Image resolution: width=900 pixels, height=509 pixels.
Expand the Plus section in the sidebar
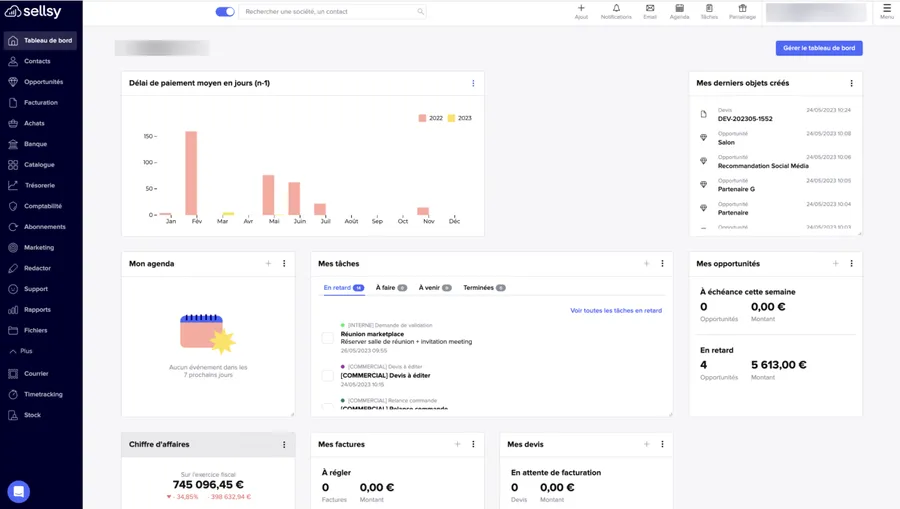pyautogui.click(x=26, y=351)
